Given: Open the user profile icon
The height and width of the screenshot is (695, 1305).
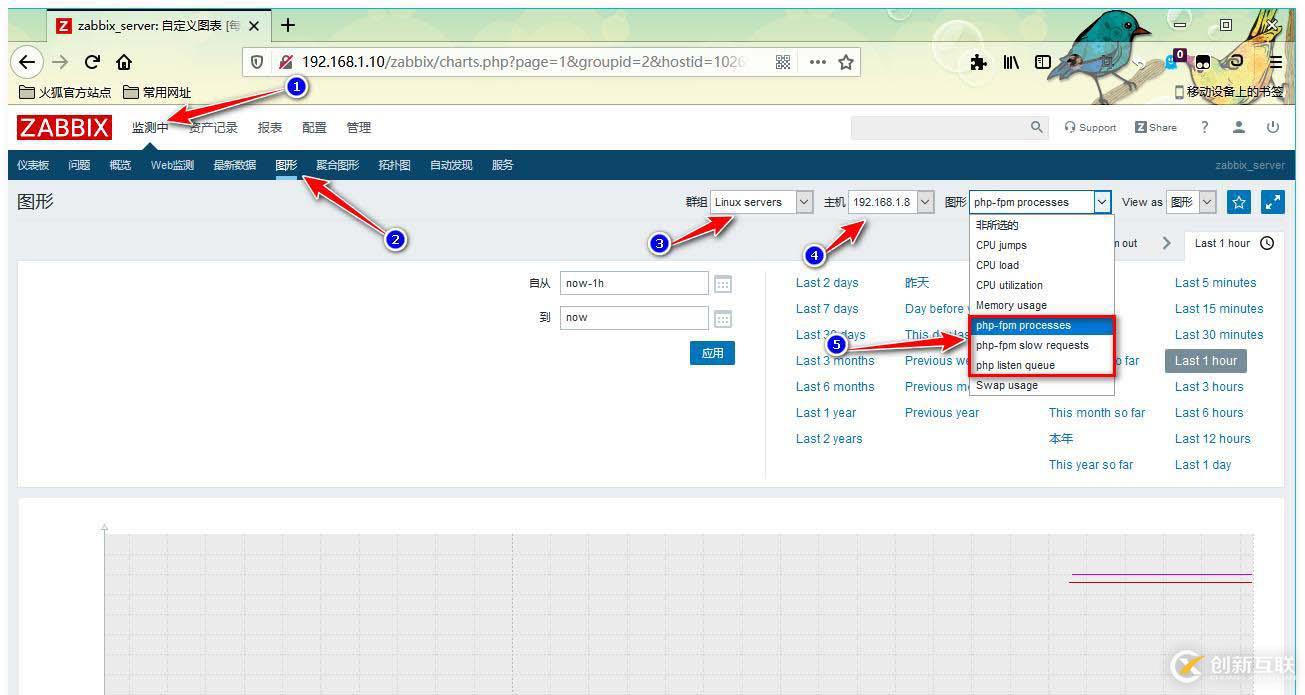Looking at the screenshot, I should click(1239, 127).
